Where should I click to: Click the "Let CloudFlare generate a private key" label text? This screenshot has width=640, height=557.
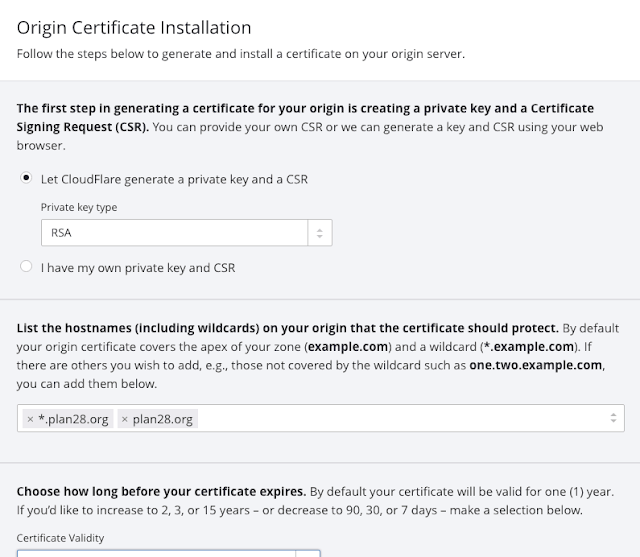174,179
